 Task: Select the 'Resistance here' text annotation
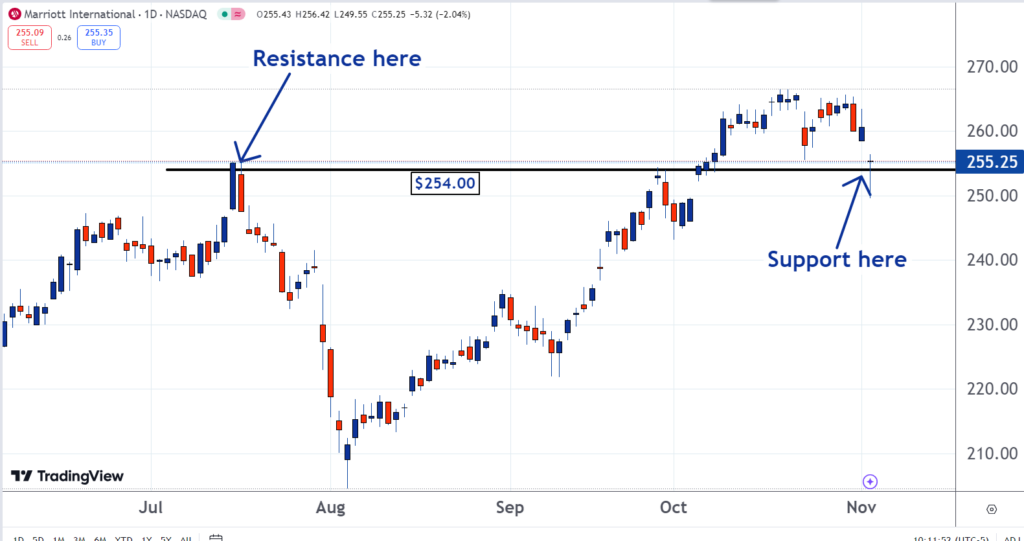(x=336, y=58)
